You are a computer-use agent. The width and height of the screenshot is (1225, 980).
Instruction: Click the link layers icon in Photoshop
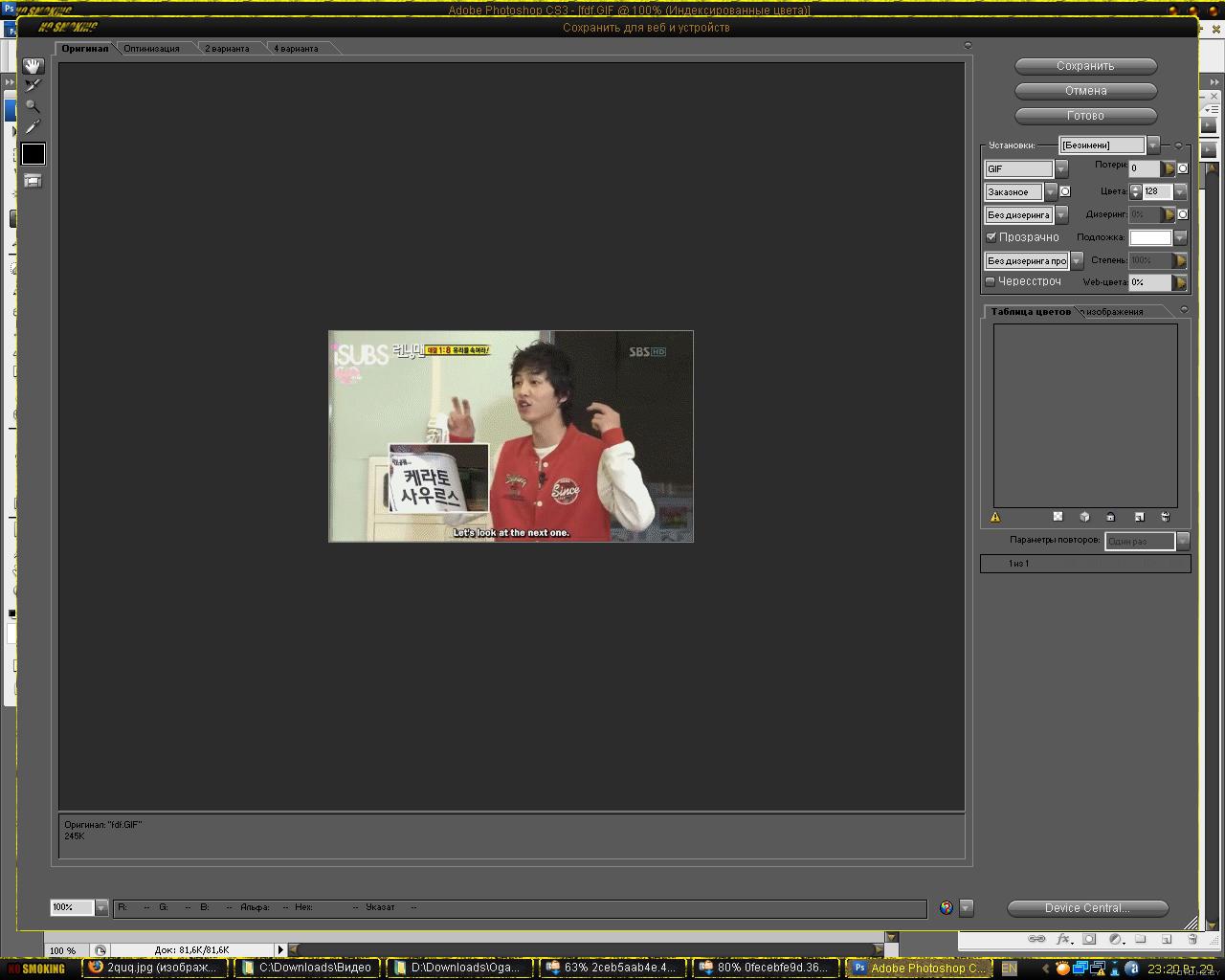click(1036, 939)
